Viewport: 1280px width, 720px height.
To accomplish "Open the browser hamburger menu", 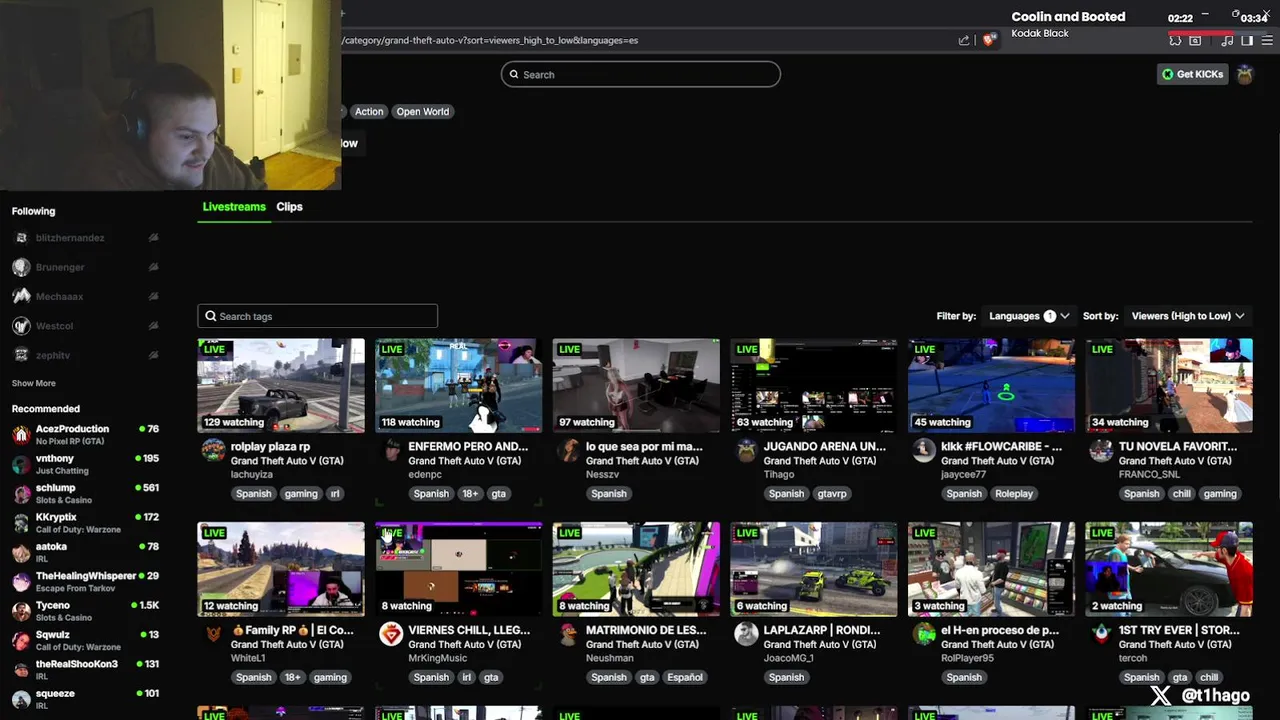I will coord(1266,40).
